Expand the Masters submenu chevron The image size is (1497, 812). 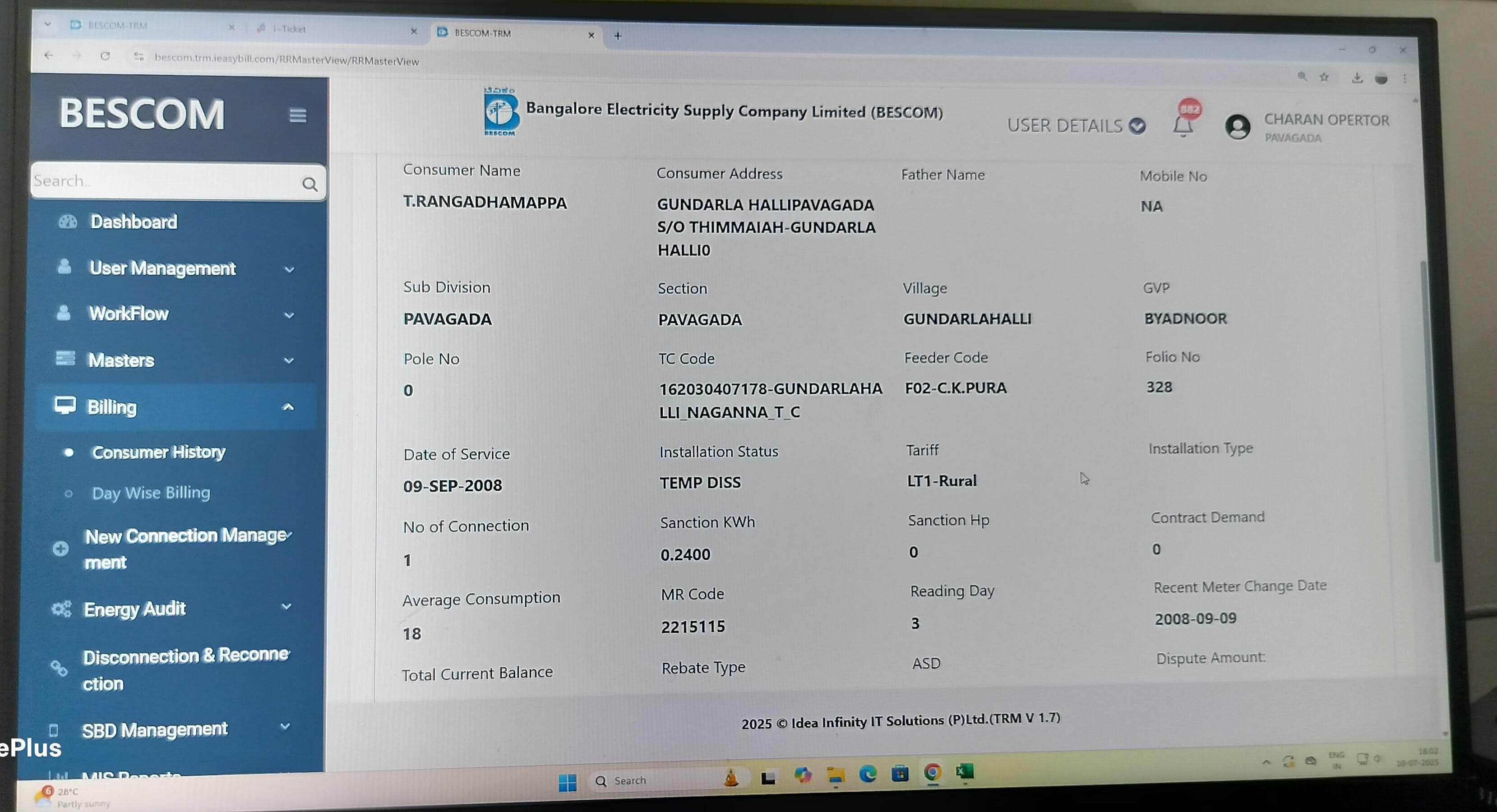pos(289,360)
